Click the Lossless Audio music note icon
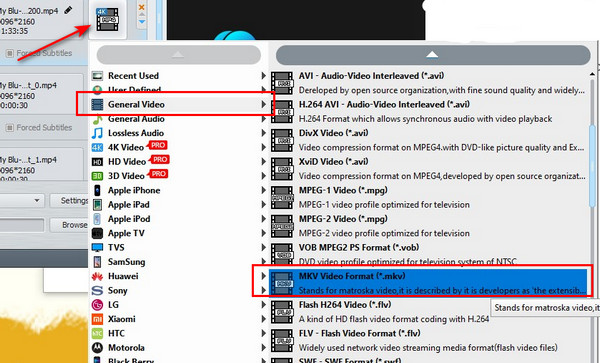 coord(97,133)
